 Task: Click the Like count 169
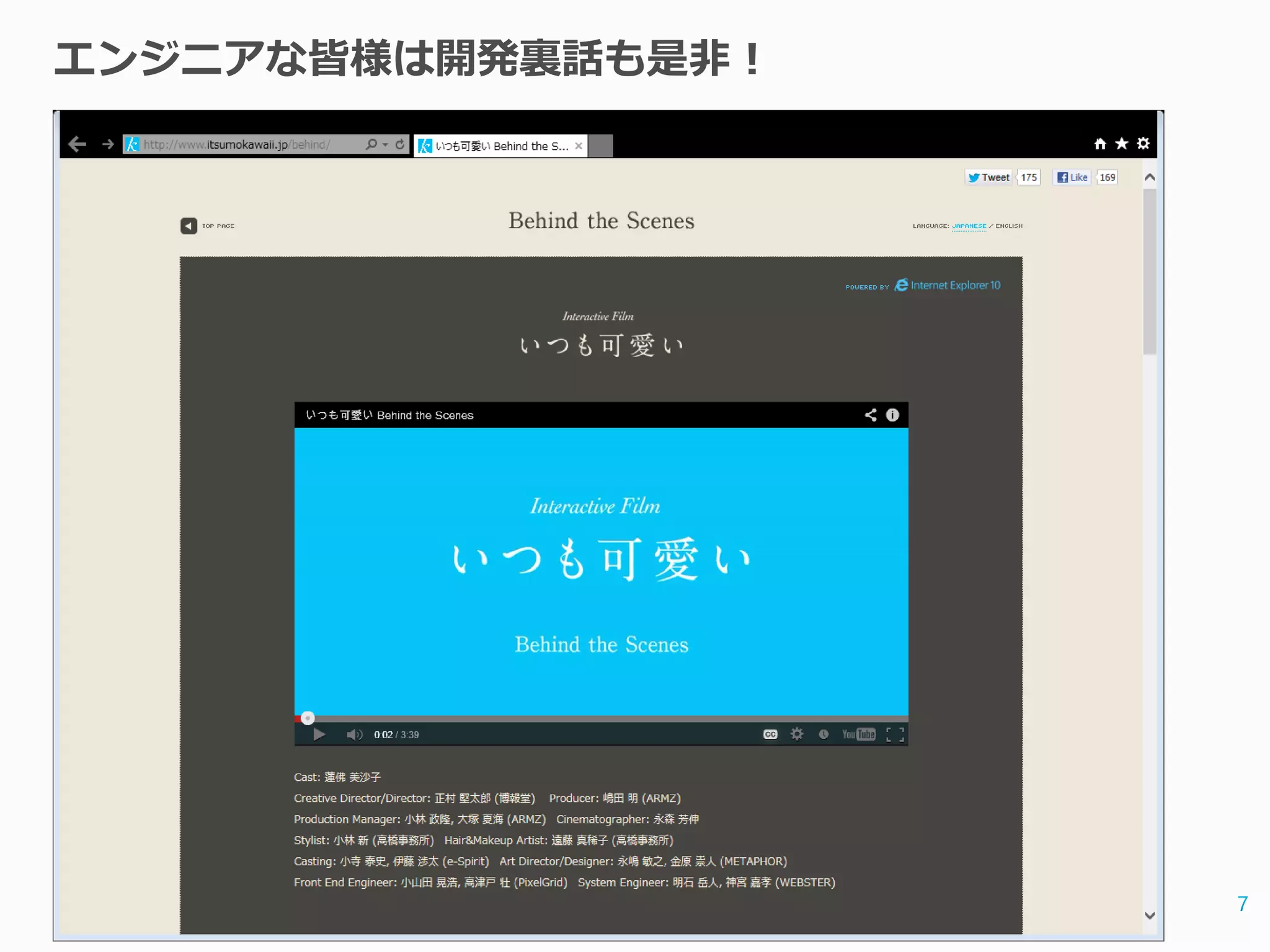[1108, 177]
